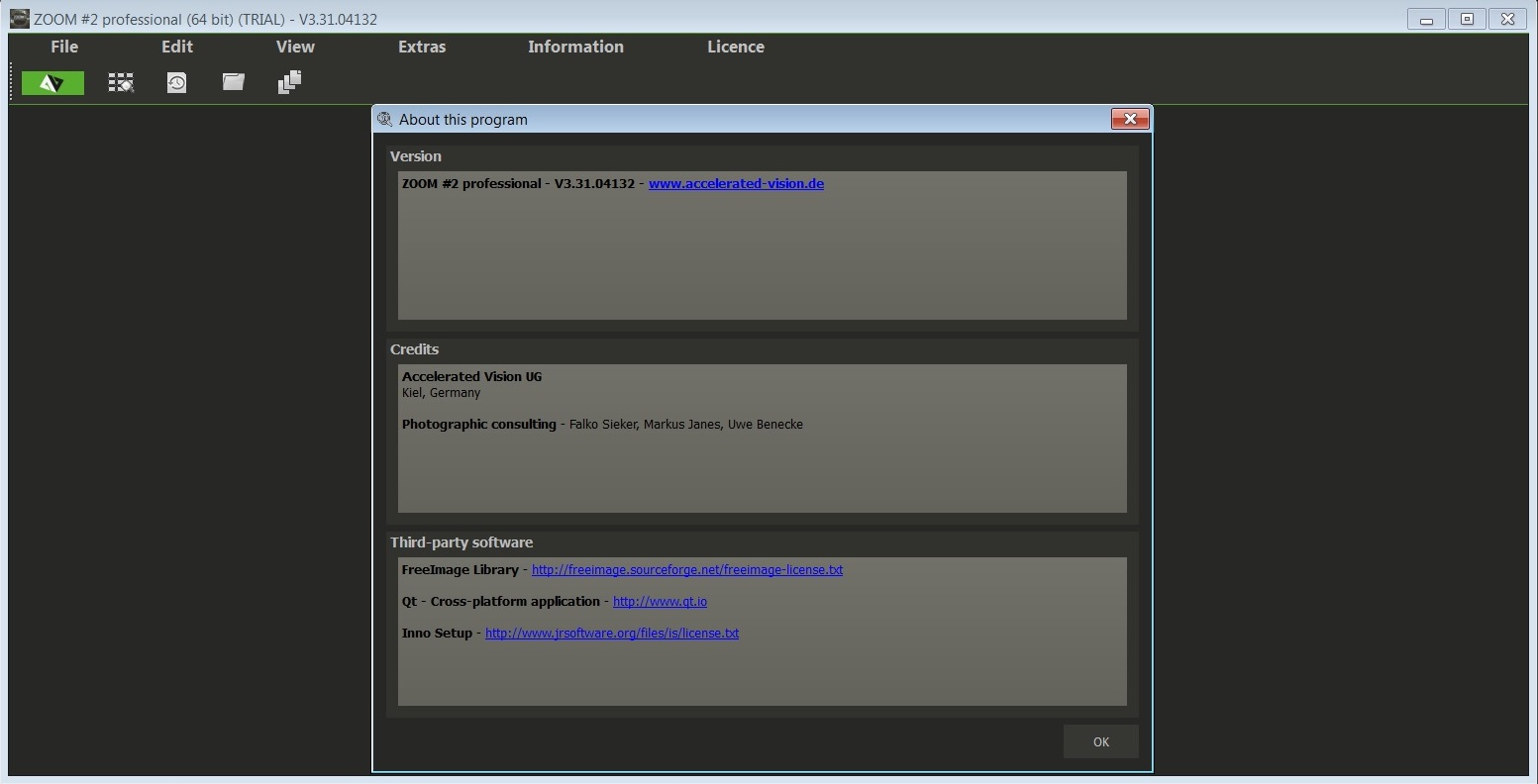Image resolution: width=1538 pixels, height=784 pixels.
Task: Click the About dialog magnifier icon
Action: (385, 119)
